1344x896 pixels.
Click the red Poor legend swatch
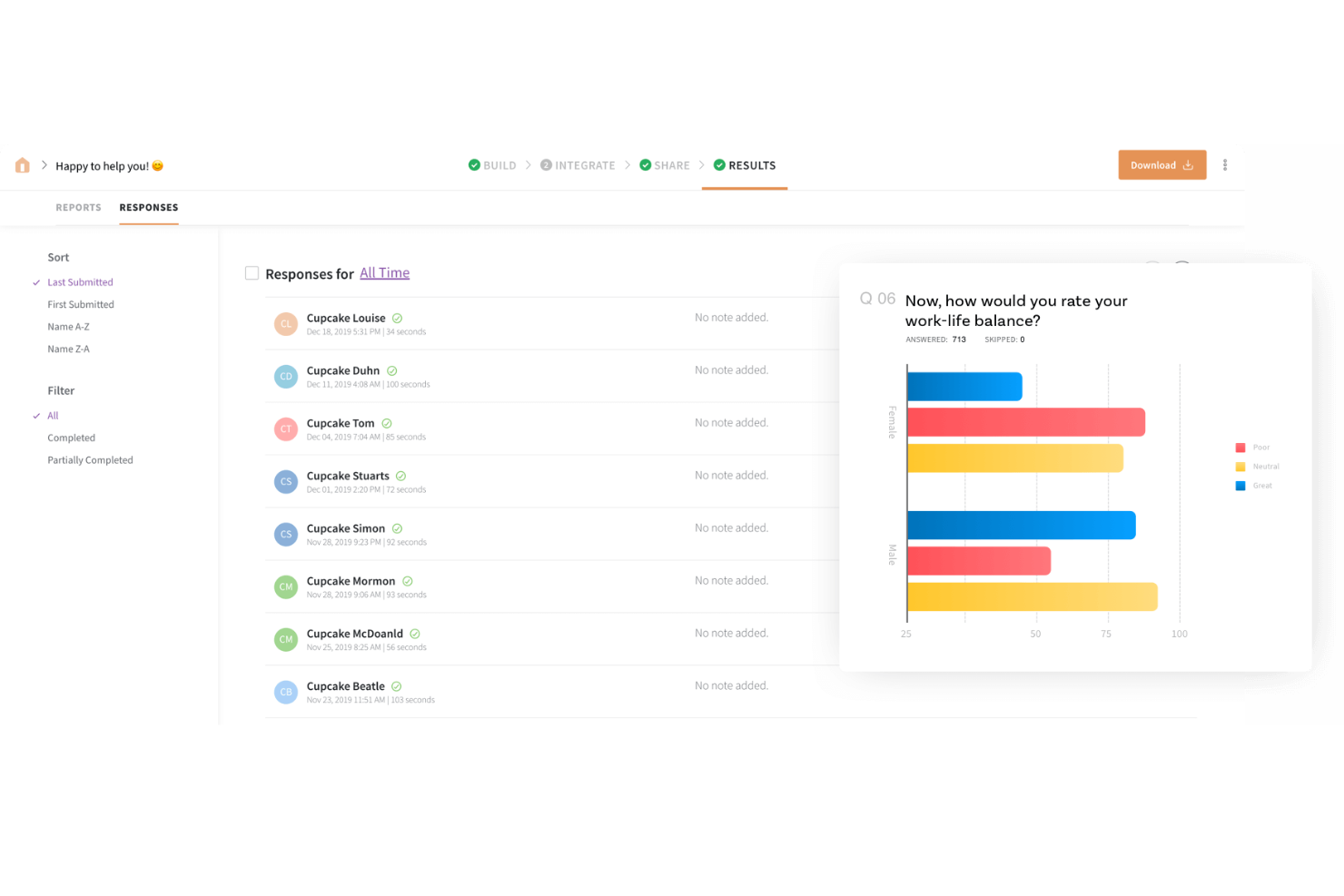tap(1240, 447)
